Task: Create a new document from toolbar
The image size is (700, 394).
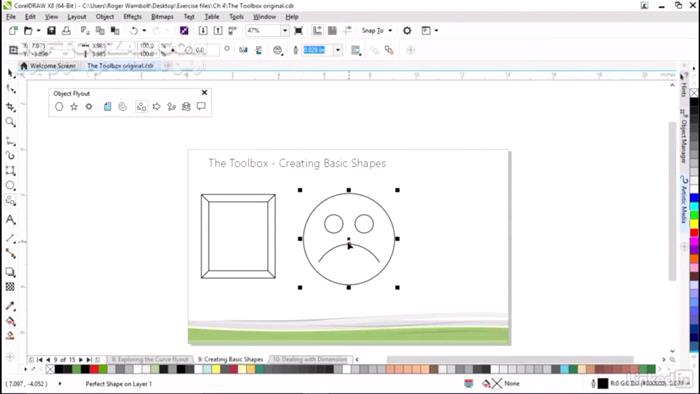Action: 13,30
